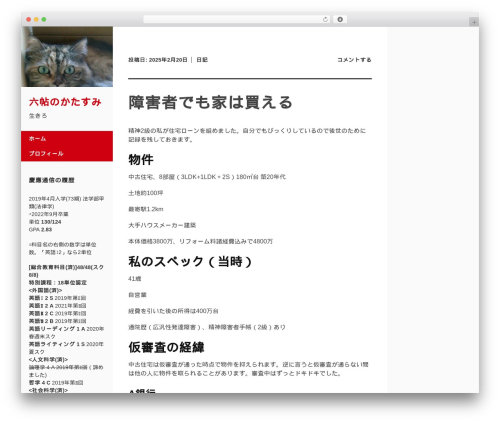Viewport: 500px width, 423px height.
Task: Open the site title 六帖のかたすみ
Action: pyautogui.click(x=65, y=102)
